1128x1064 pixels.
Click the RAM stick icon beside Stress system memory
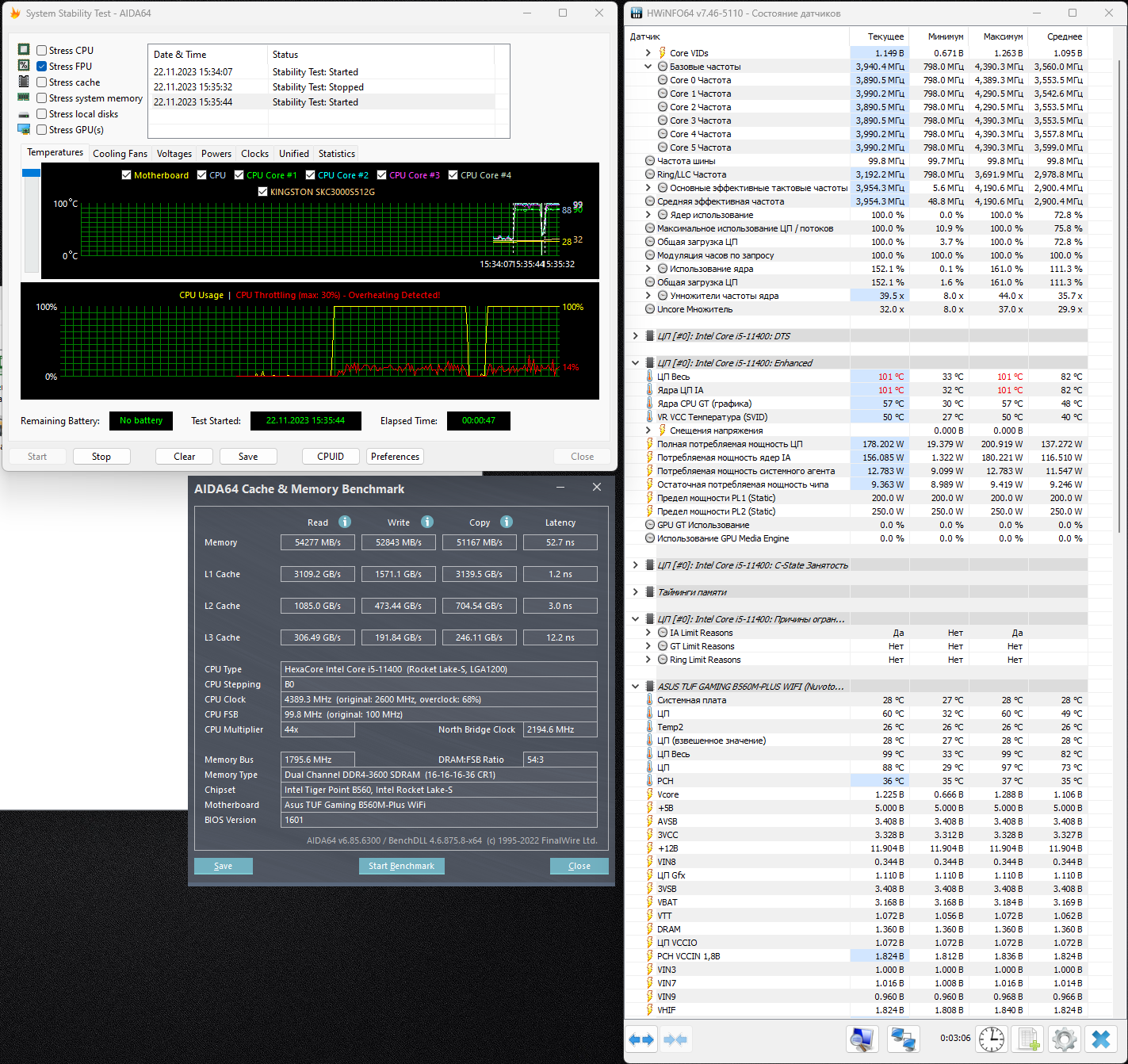24,98
